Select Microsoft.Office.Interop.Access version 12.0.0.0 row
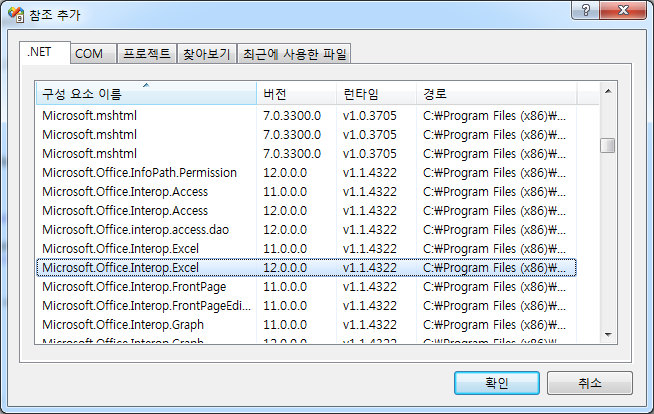This screenshot has width=654, height=414. point(307,211)
